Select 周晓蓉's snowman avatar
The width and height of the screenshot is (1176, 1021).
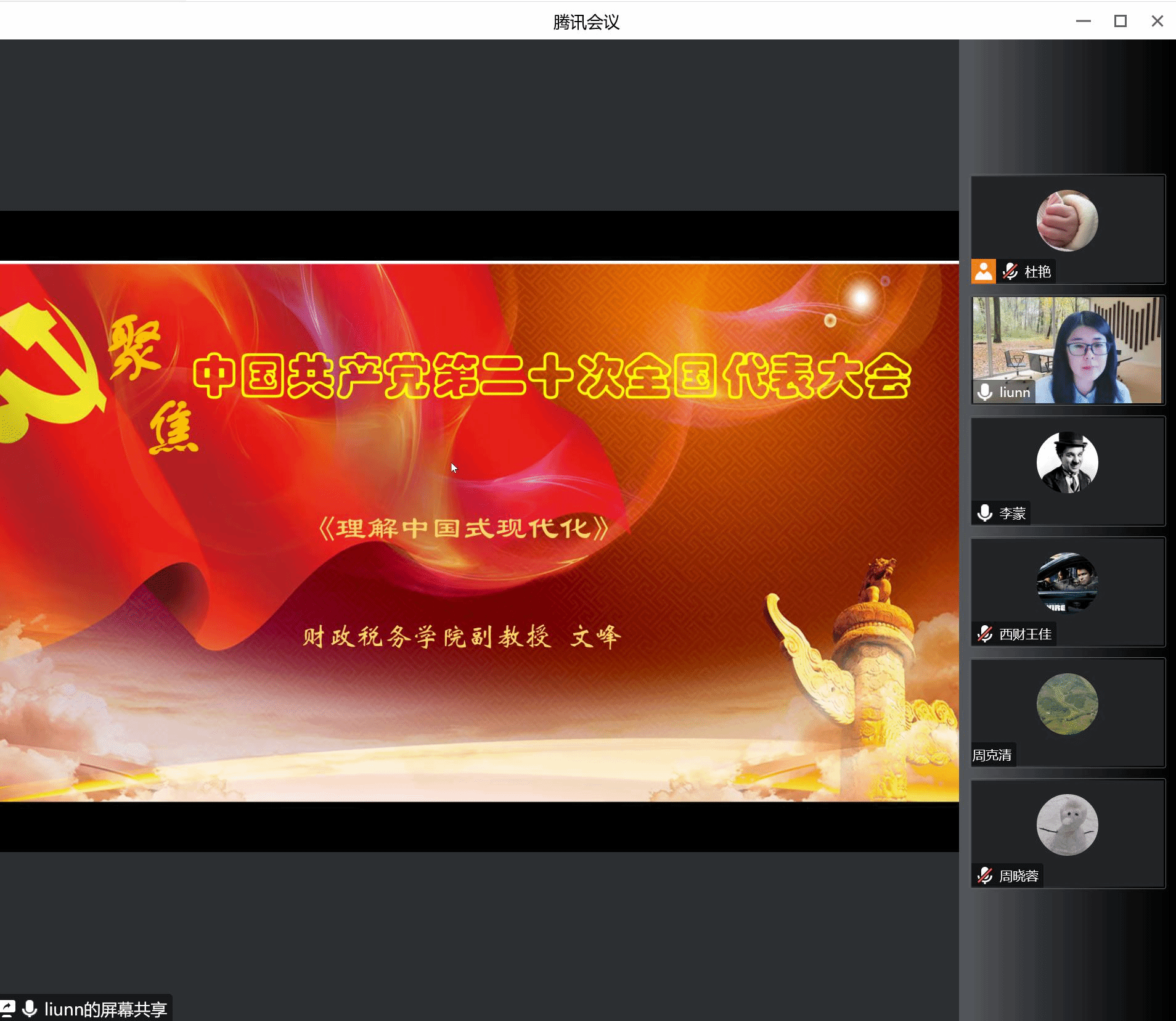point(1067,825)
